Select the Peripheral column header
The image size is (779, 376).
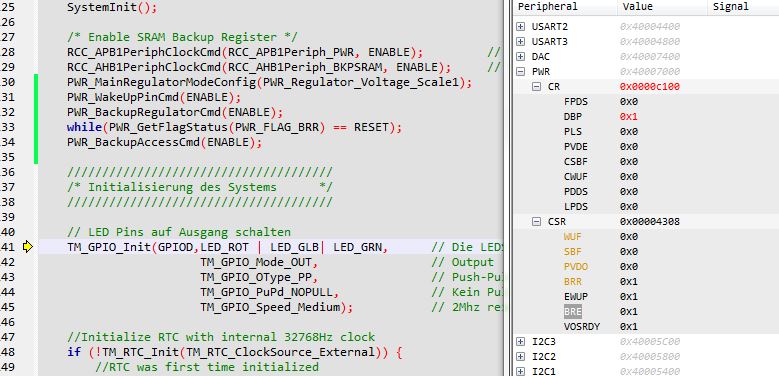(565, 7)
